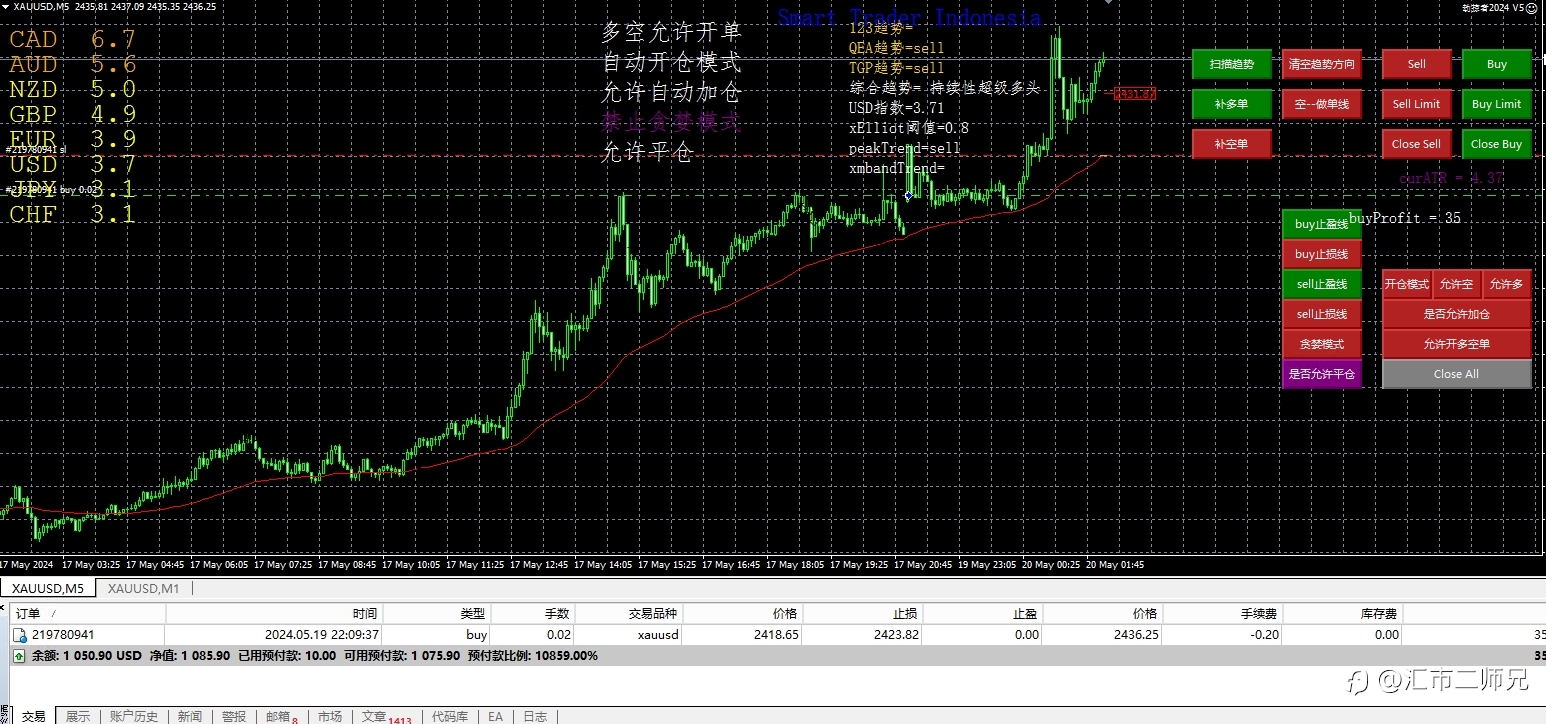The width and height of the screenshot is (1546, 724).
Task: Click the #219780941 sl line label on chart
Action: (36, 150)
